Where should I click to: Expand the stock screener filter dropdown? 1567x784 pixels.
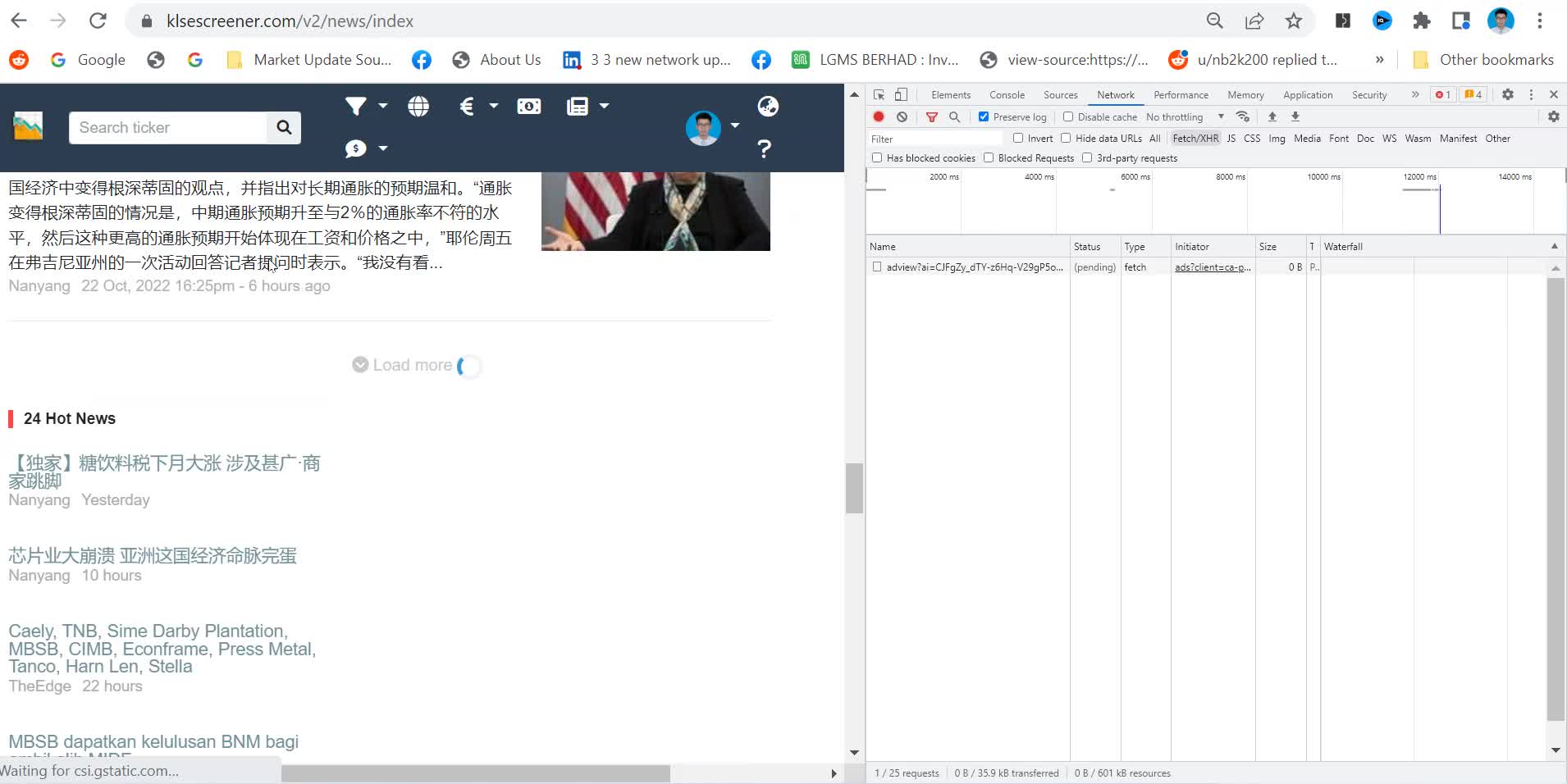tap(365, 106)
